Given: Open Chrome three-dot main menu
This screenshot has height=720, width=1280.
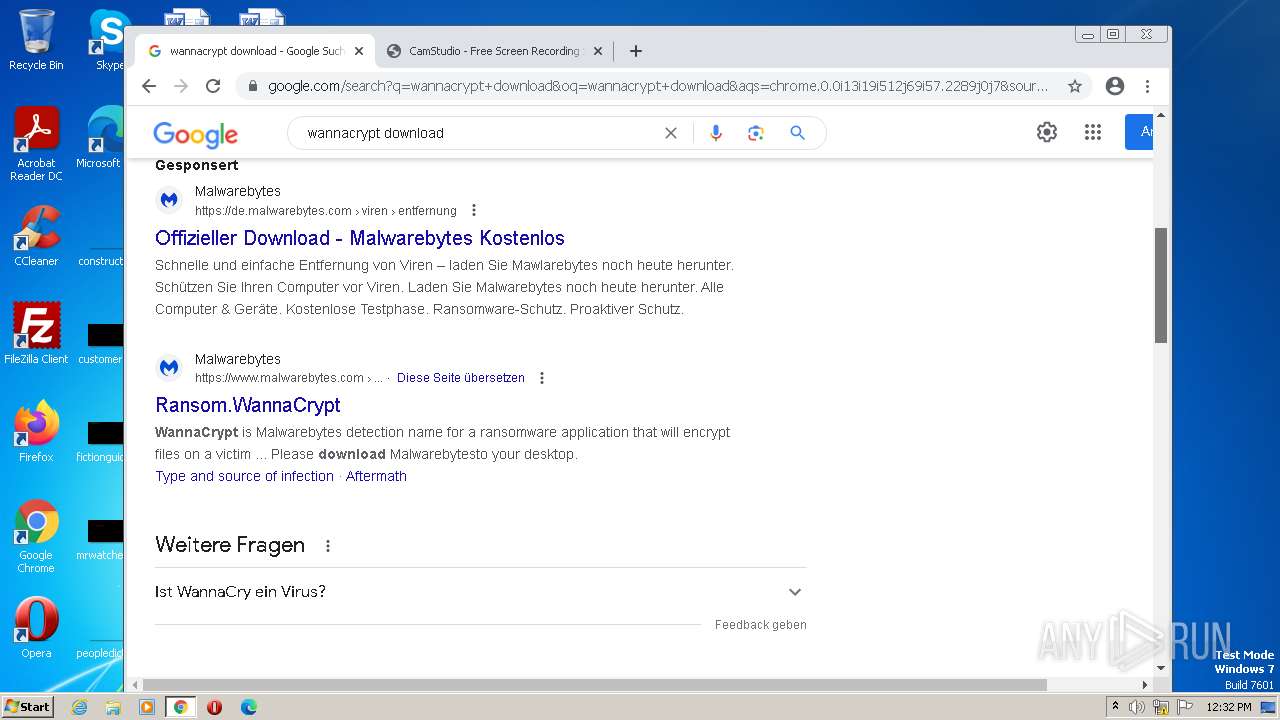Looking at the screenshot, I should [x=1148, y=86].
